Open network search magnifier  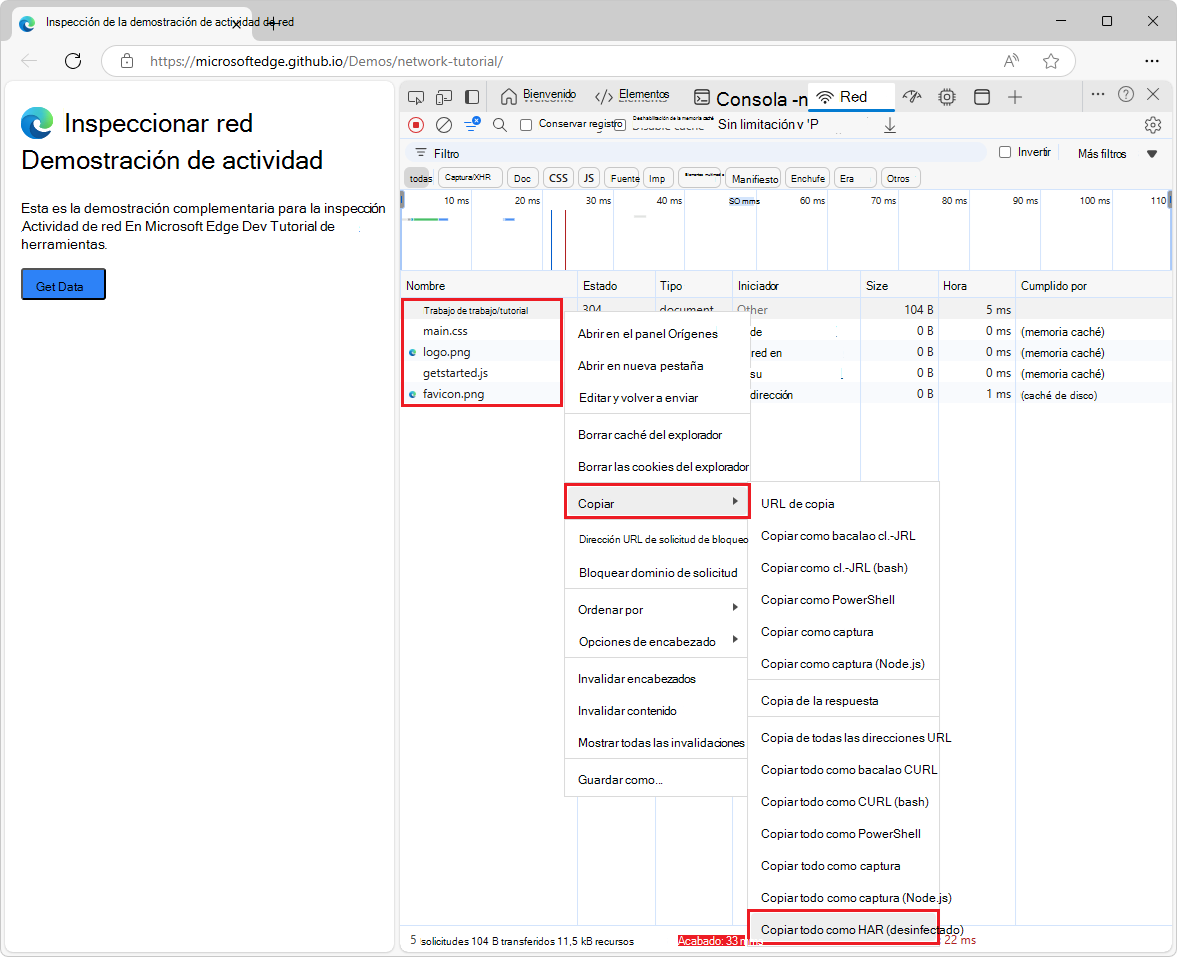pos(500,125)
